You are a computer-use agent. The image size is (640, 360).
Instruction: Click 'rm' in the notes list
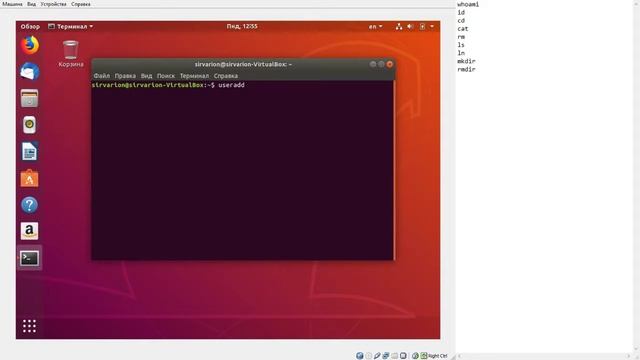[x=461, y=37]
